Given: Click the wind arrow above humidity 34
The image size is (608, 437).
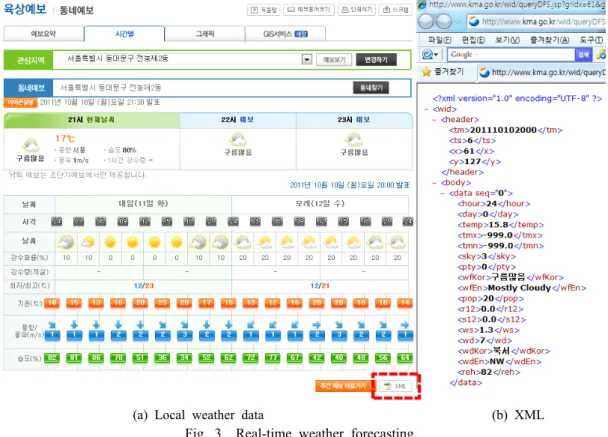Looking at the screenshot, I should click(x=185, y=325).
